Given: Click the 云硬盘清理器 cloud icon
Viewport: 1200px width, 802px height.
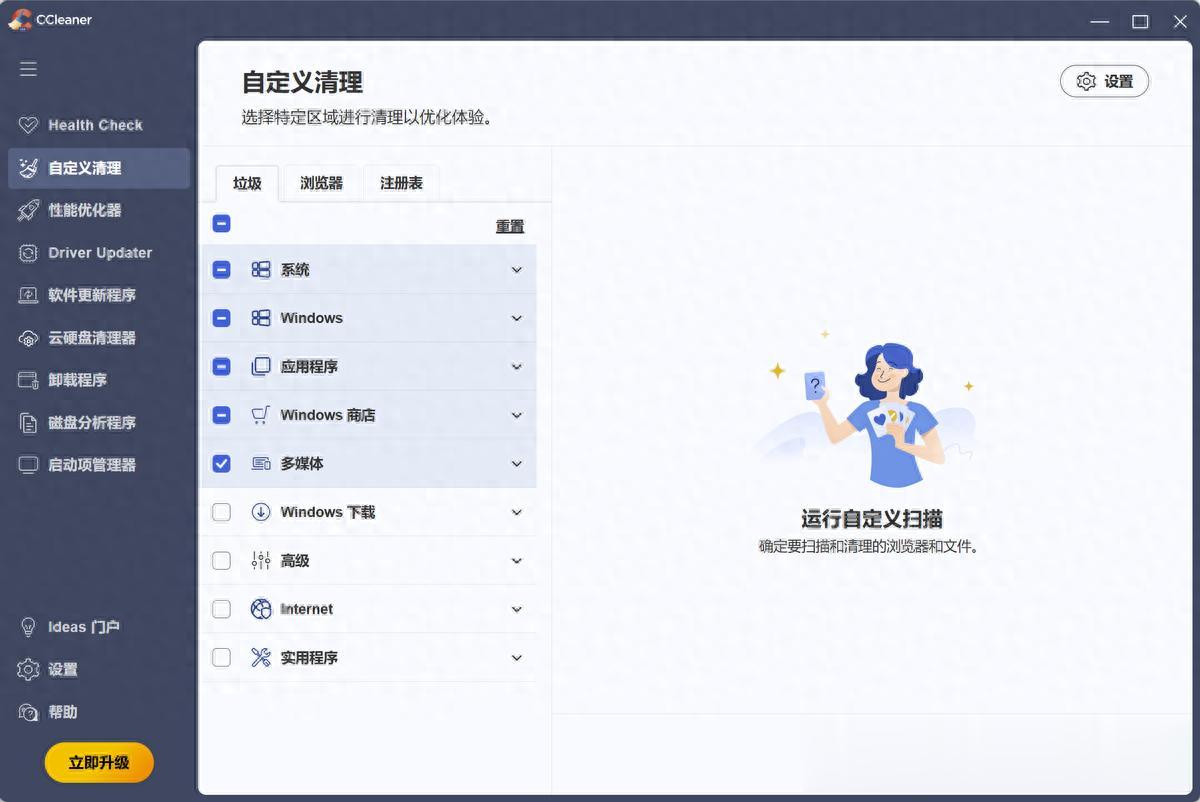Looking at the screenshot, I should point(28,338).
